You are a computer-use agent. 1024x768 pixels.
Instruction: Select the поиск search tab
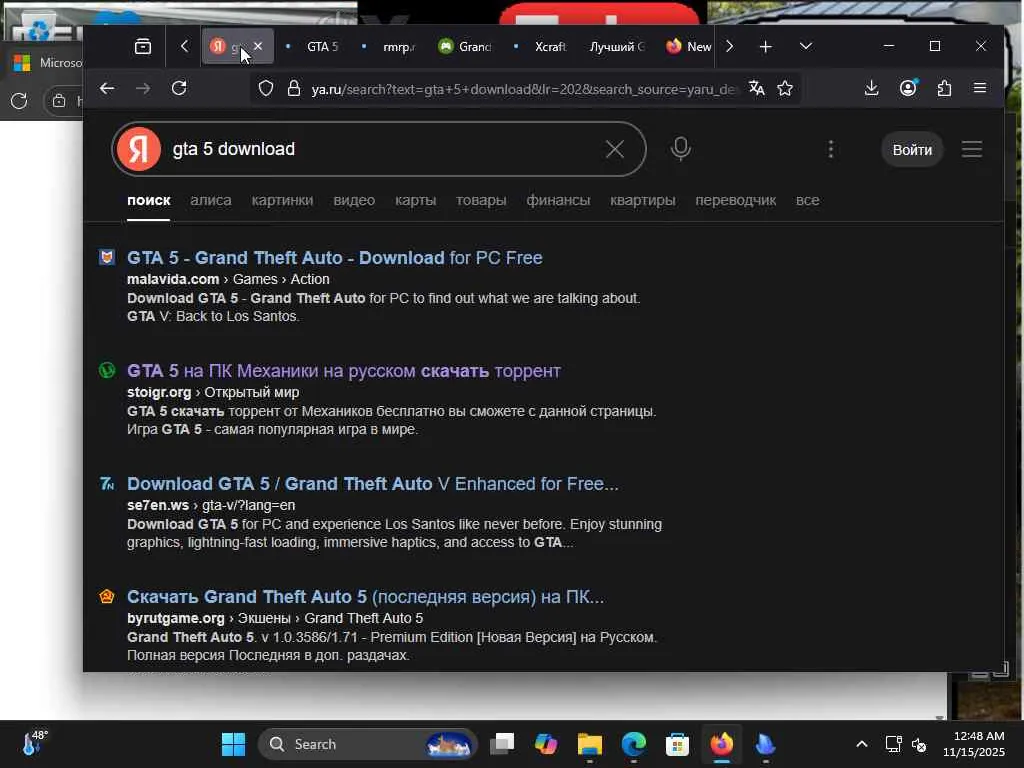[149, 200]
